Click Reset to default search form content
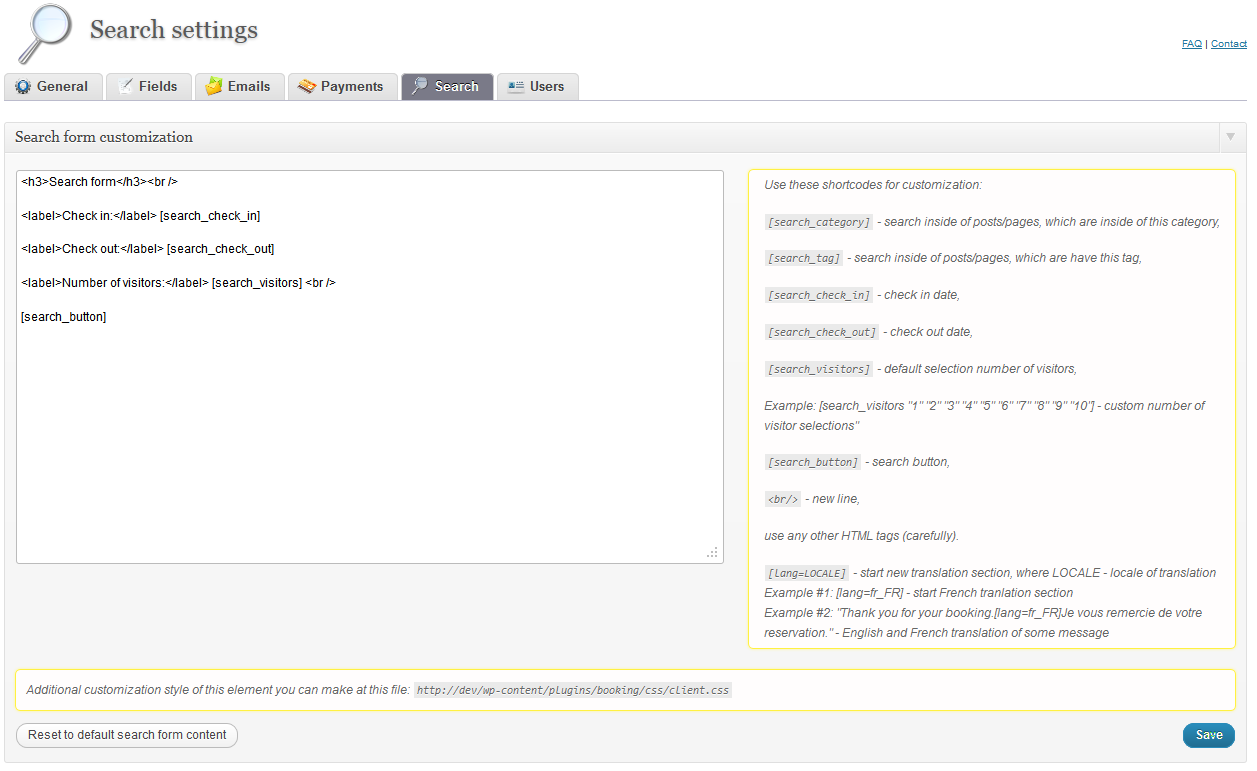 (127, 735)
